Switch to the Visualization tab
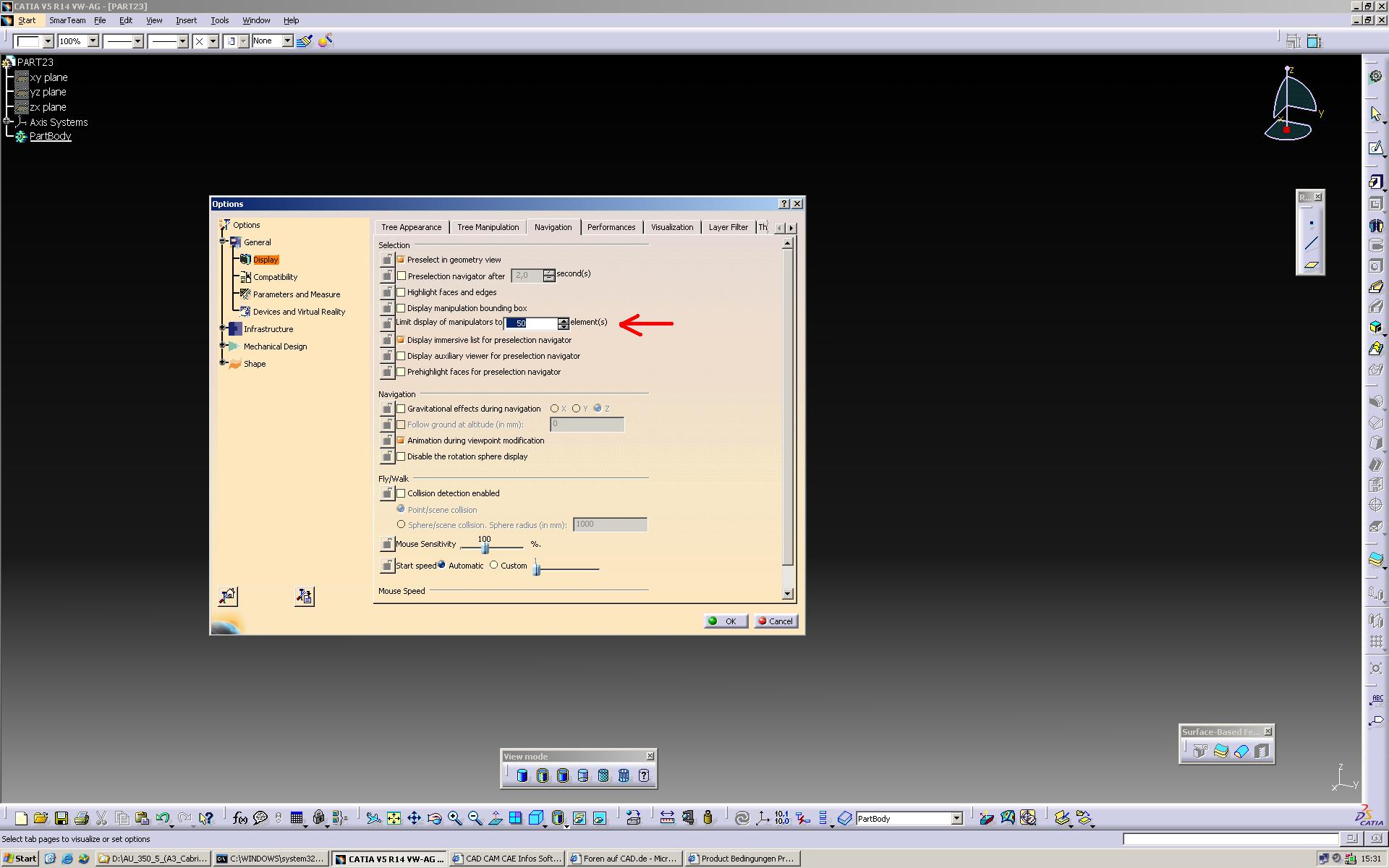This screenshot has height=868, width=1389. [672, 227]
